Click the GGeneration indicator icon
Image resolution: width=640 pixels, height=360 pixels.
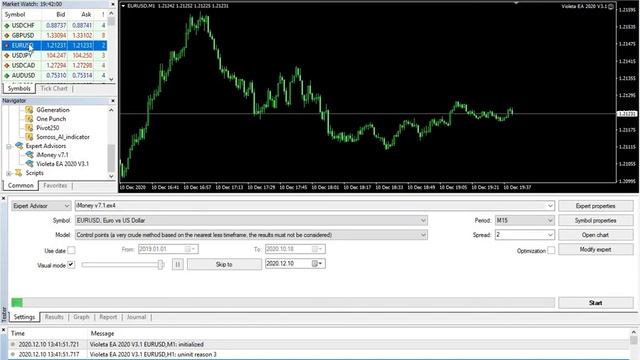click(29, 110)
